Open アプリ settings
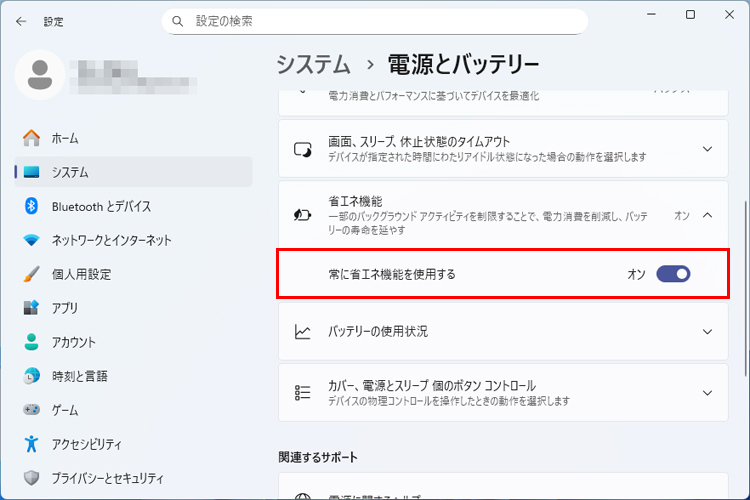 pos(65,308)
